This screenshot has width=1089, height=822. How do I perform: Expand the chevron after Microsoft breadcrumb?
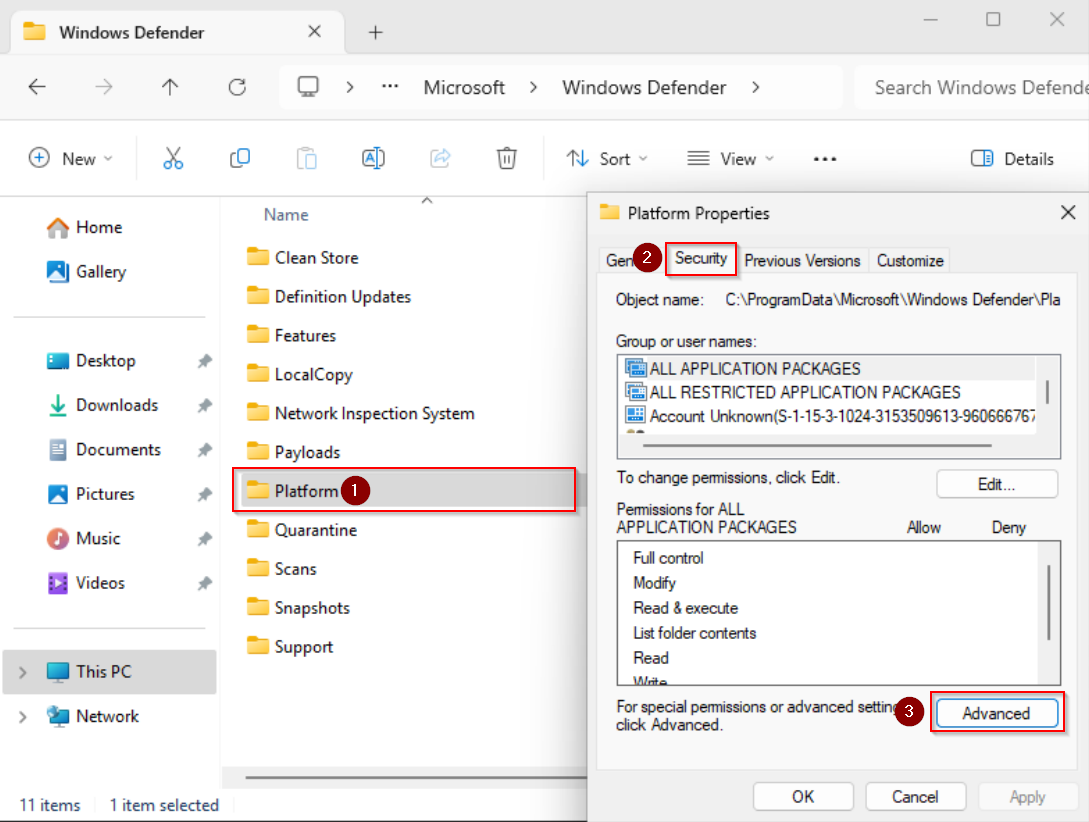click(533, 87)
